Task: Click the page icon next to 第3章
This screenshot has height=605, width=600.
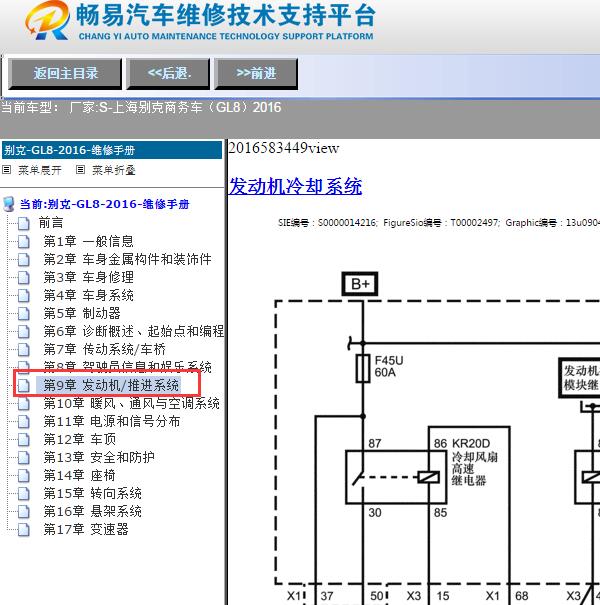Action: click(24, 277)
